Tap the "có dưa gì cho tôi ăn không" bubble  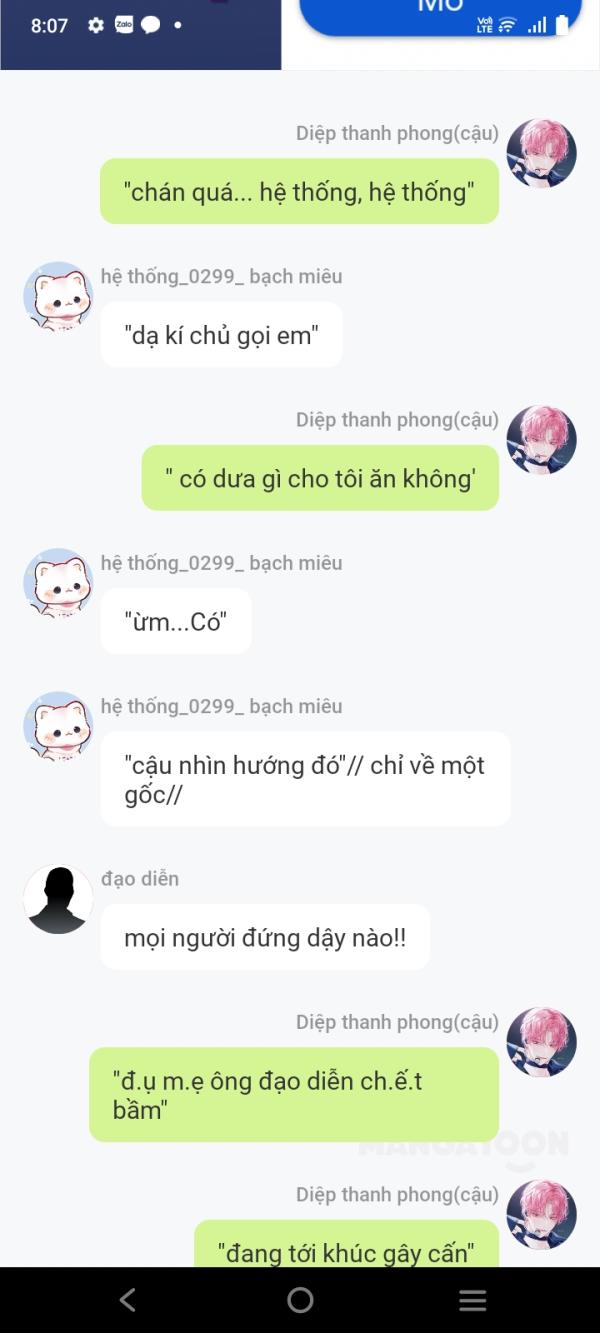pos(320,478)
